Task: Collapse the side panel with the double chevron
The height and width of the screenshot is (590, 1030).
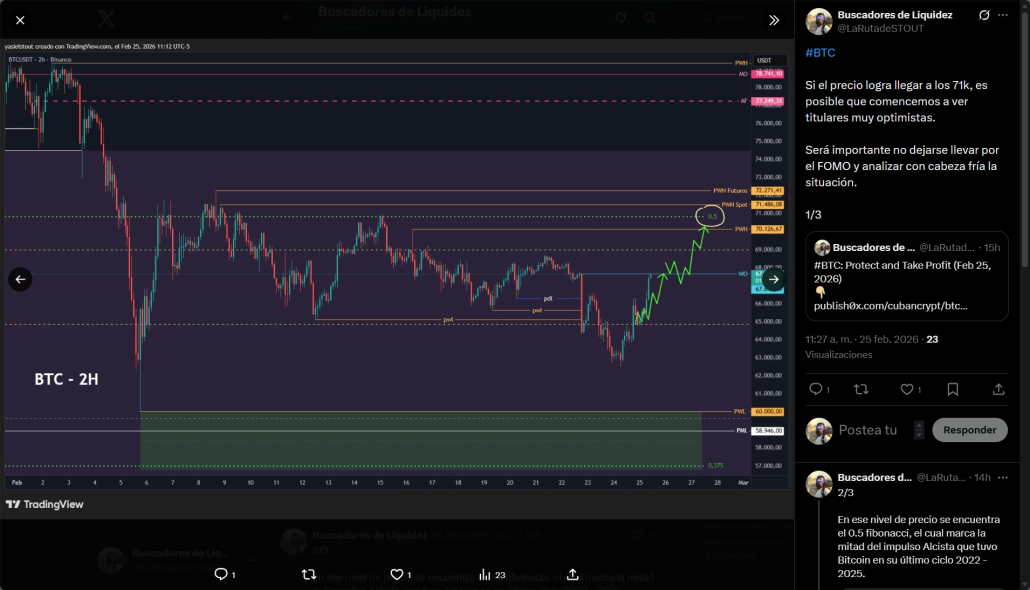Action: (x=774, y=20)
